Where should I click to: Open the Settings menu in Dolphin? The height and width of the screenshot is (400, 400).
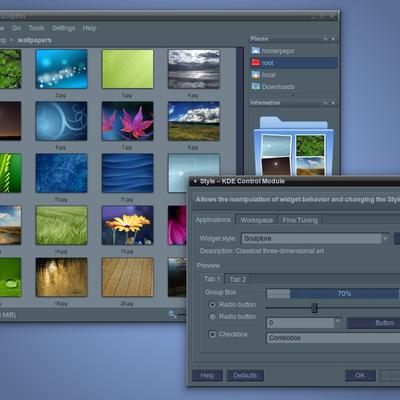(x=63, y=28)
